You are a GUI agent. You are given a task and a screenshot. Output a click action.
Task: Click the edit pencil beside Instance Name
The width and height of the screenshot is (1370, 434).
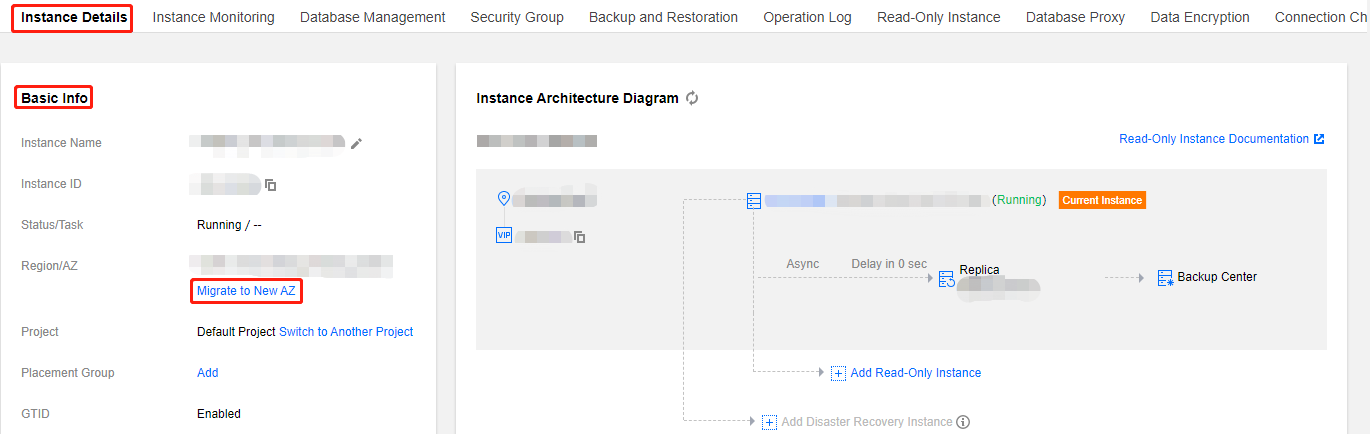coord(356,144)
